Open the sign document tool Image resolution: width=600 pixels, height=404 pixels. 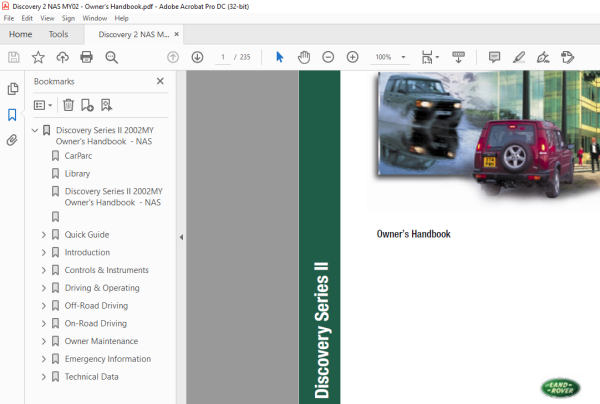pyautogui.click(x=543, y=57)
